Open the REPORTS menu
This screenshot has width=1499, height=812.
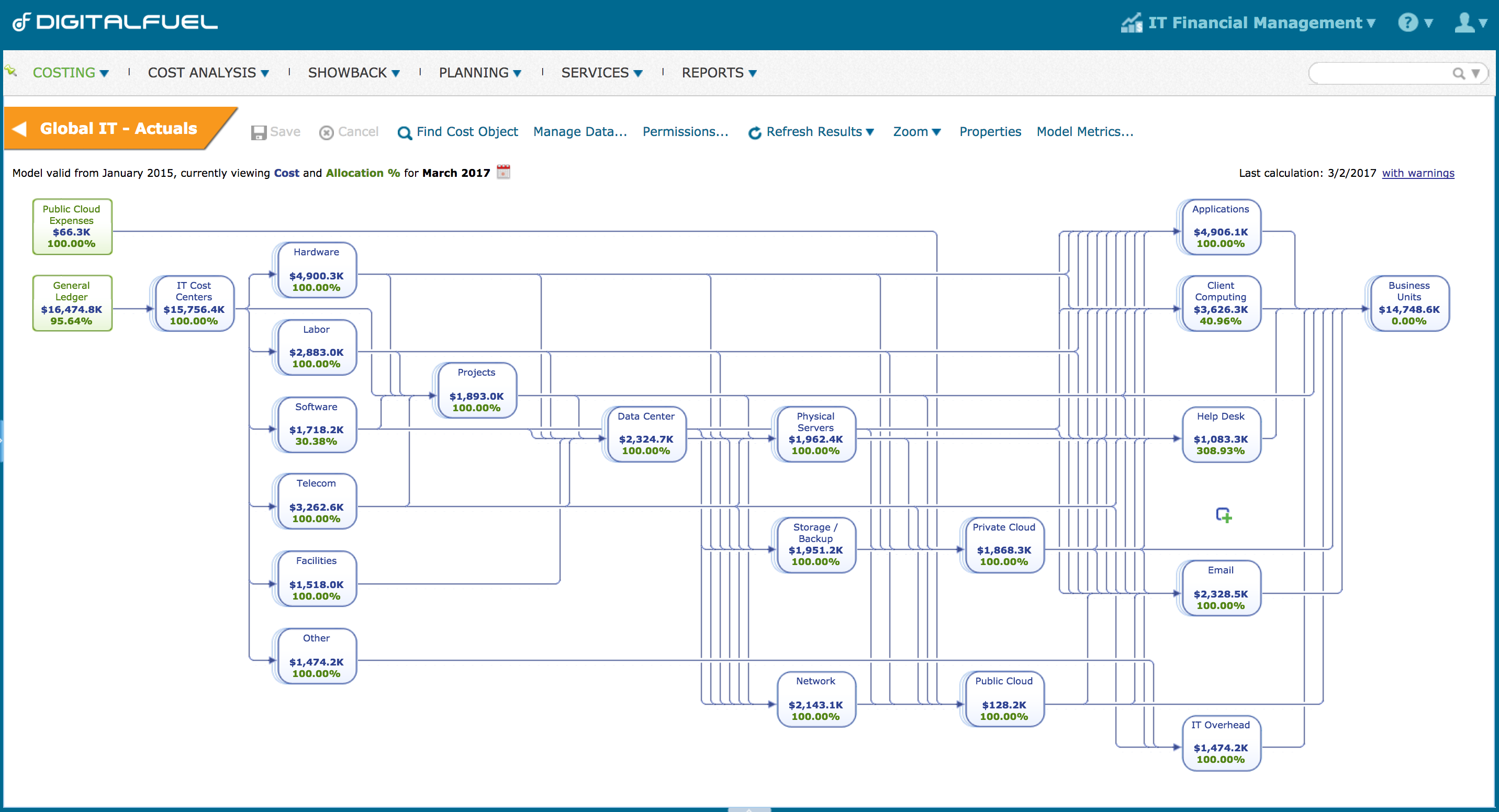click(719, 73)
